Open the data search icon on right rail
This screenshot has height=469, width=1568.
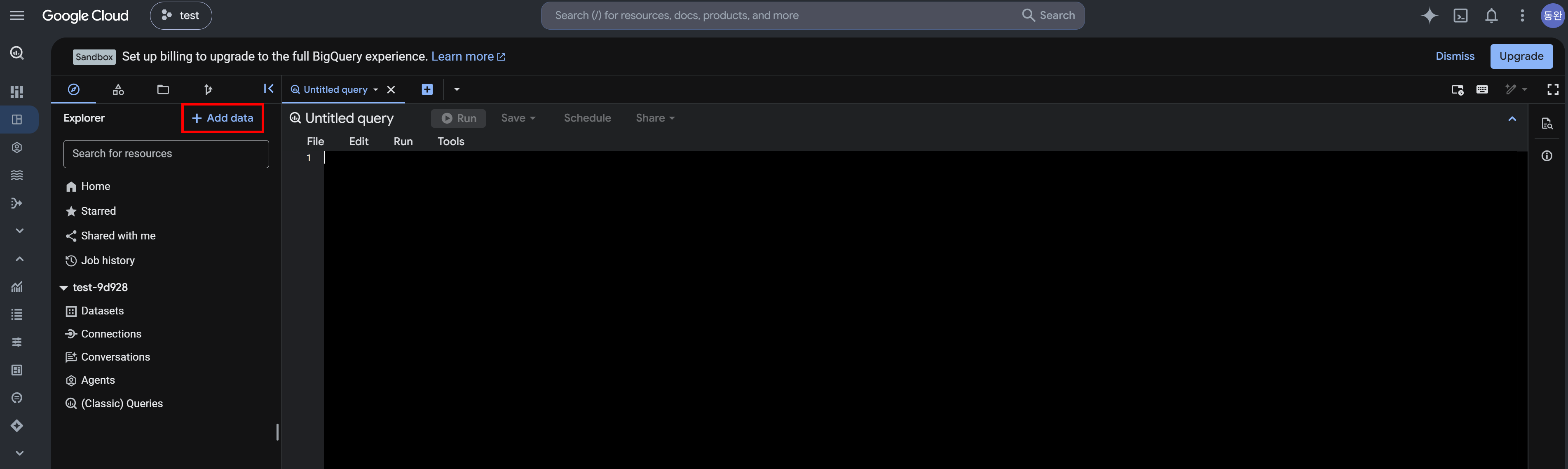[x=1547, y=124]
